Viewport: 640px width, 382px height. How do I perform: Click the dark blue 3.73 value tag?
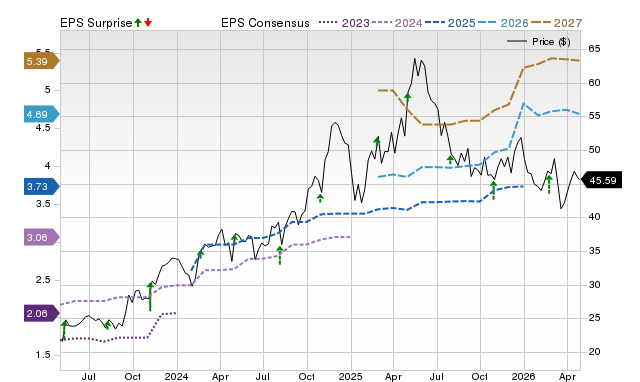click(x=42, y=187)
